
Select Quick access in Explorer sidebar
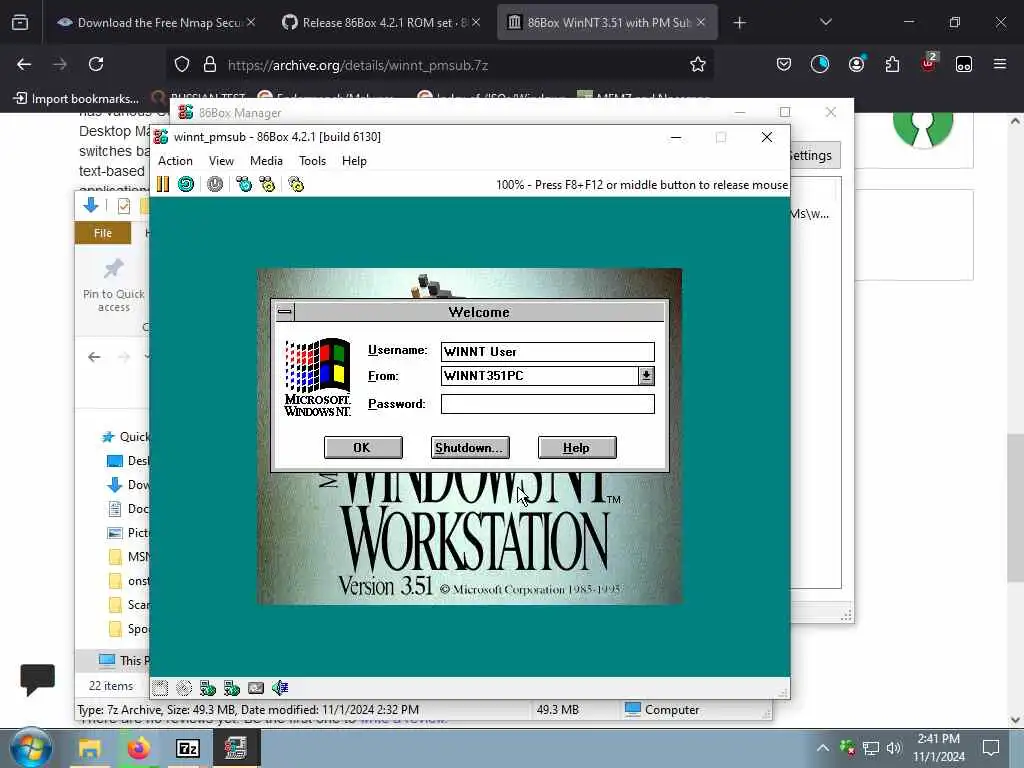click(x=126, y=437)
